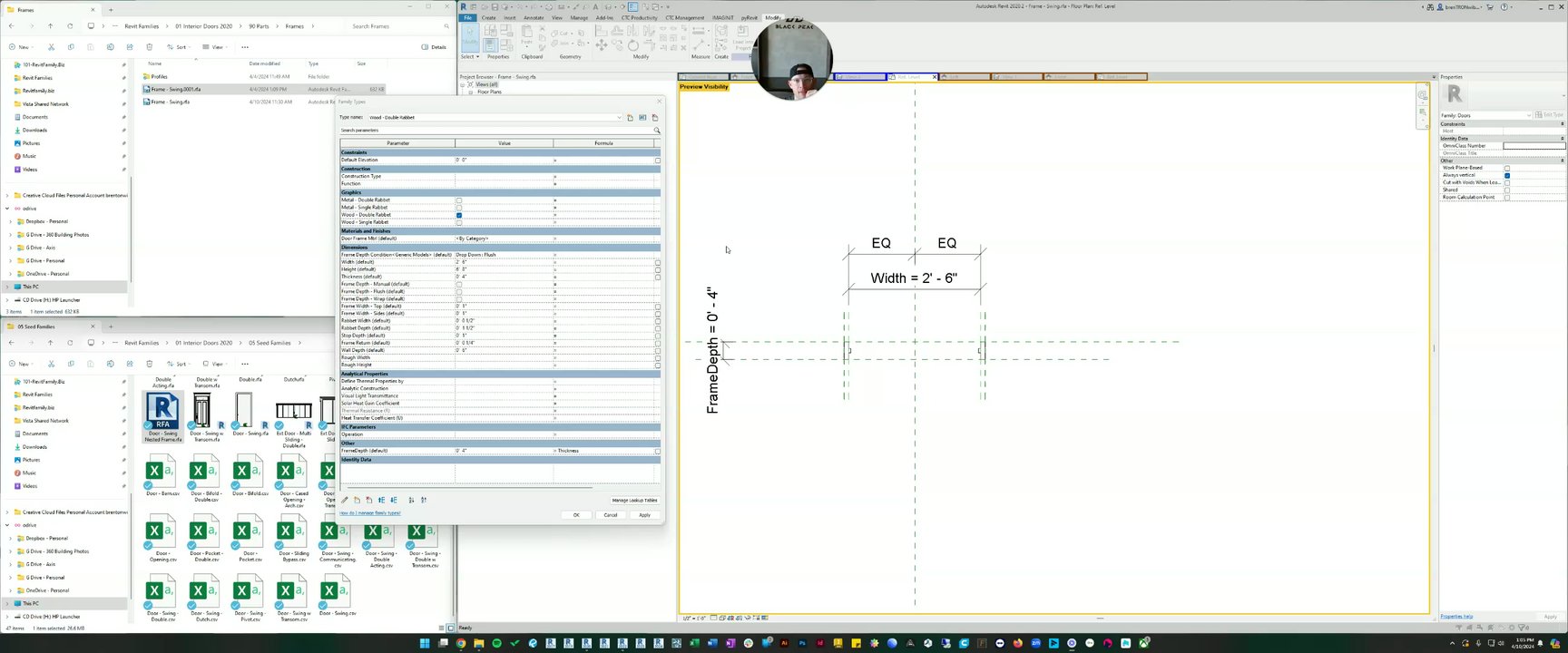This screenshot has width=1568, height=653.
Task: Toggle the Metal - Single Rabbet checkbox
Action: pyautogui.click(x=459, y=208)
